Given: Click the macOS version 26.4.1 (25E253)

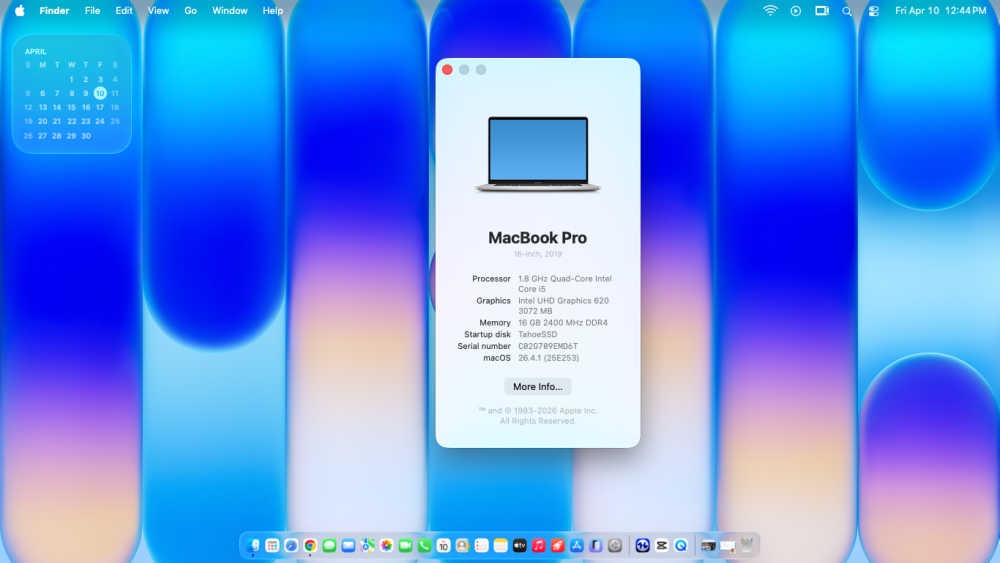Looking at the screenshot, I should 548,358.
